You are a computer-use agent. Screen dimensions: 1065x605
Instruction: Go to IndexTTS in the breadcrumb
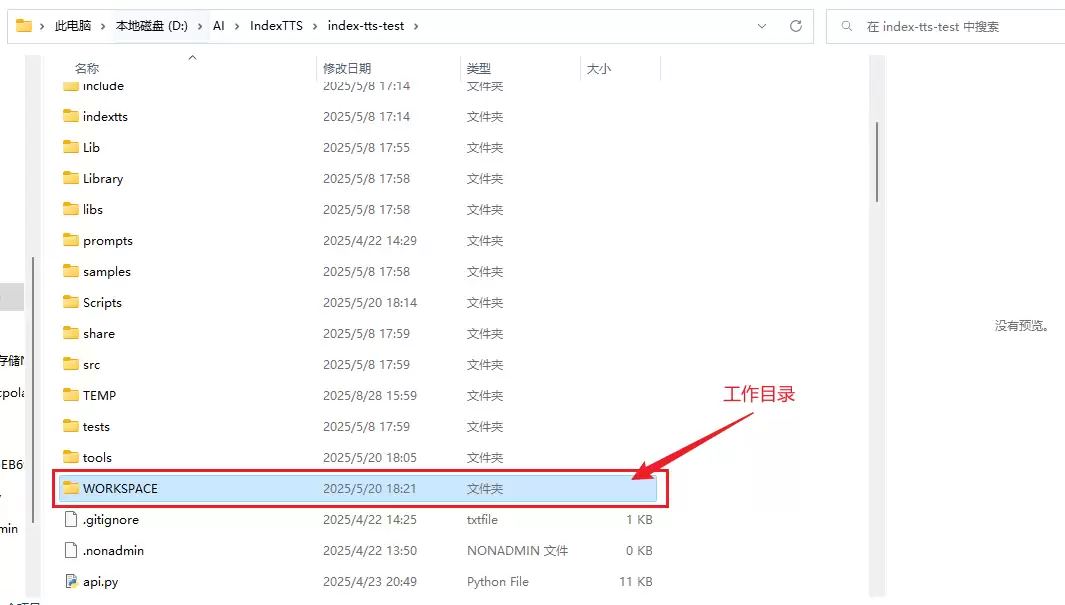(x=276, y=26)
